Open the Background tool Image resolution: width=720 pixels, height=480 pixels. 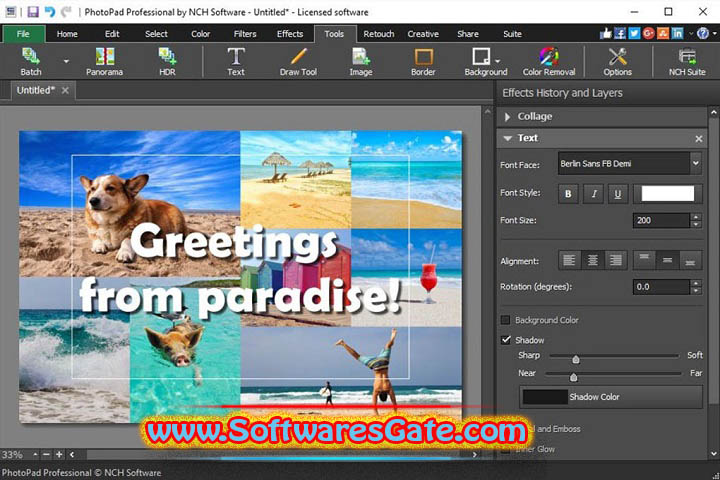481,62
